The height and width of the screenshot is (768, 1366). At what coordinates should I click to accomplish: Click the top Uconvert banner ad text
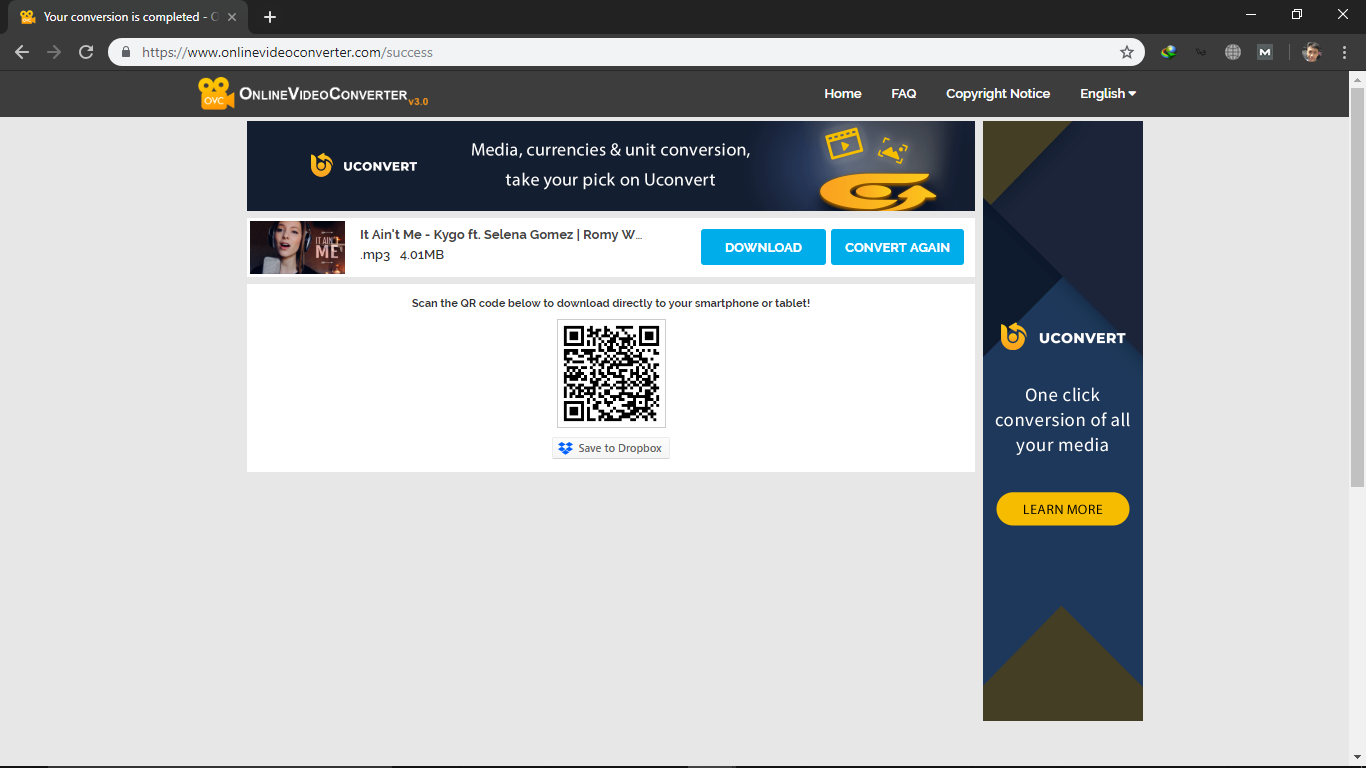611,165
